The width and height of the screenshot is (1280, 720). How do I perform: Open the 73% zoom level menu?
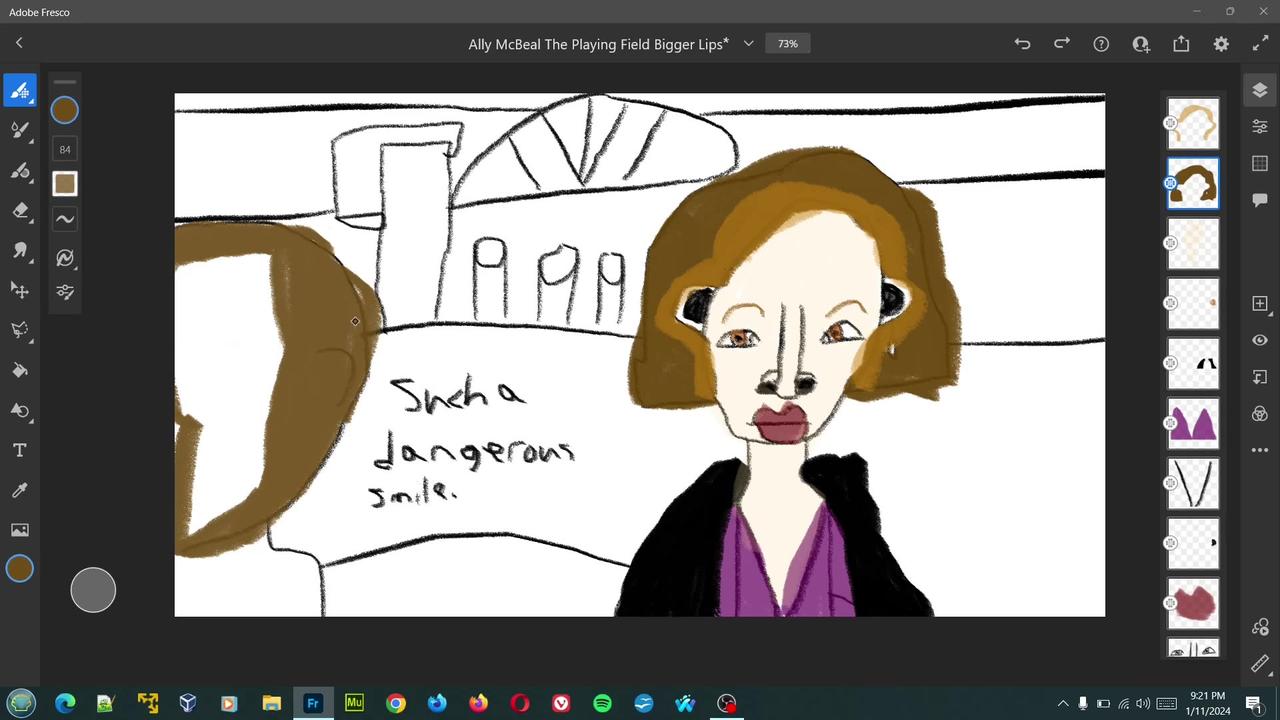point(788,44)
